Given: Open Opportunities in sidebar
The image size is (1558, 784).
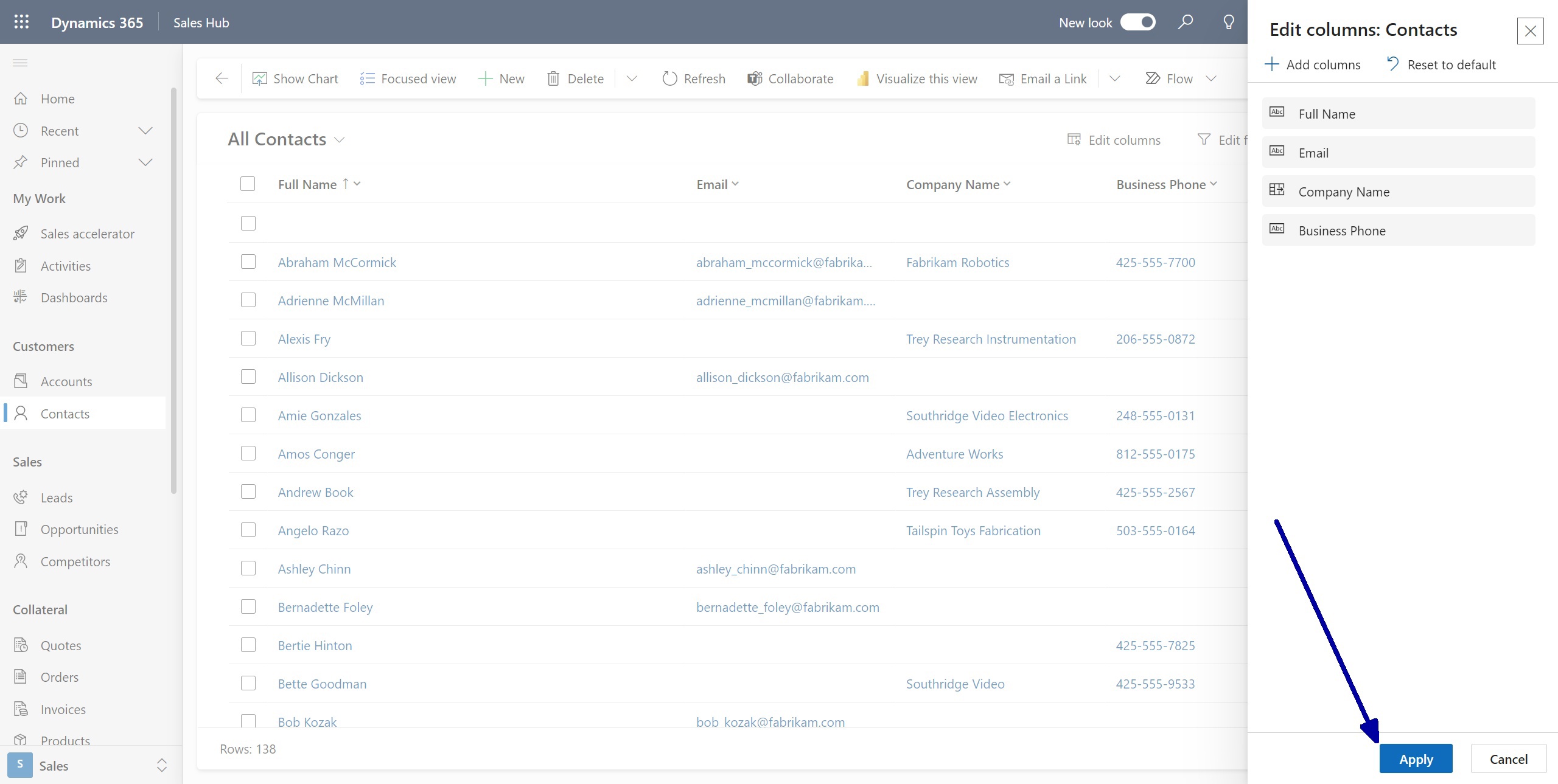Looking at the screenshot, I should point(83,529).
